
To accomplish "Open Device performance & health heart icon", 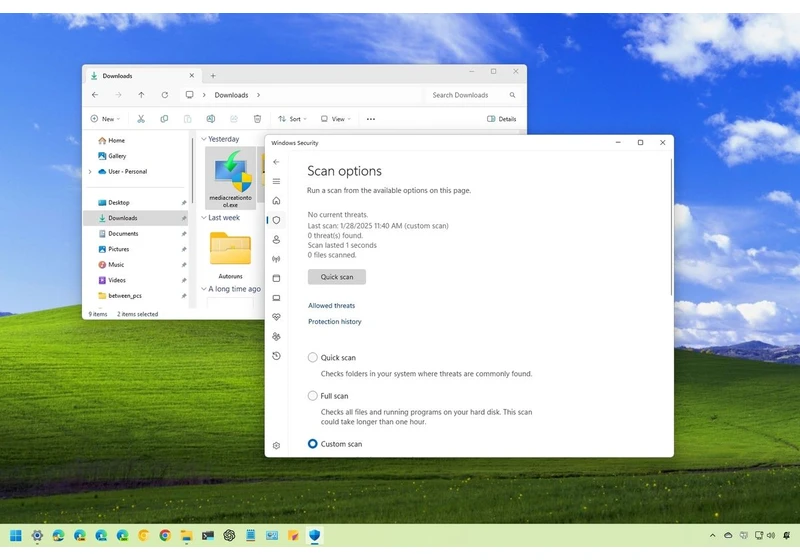I will tap(276, 317).
